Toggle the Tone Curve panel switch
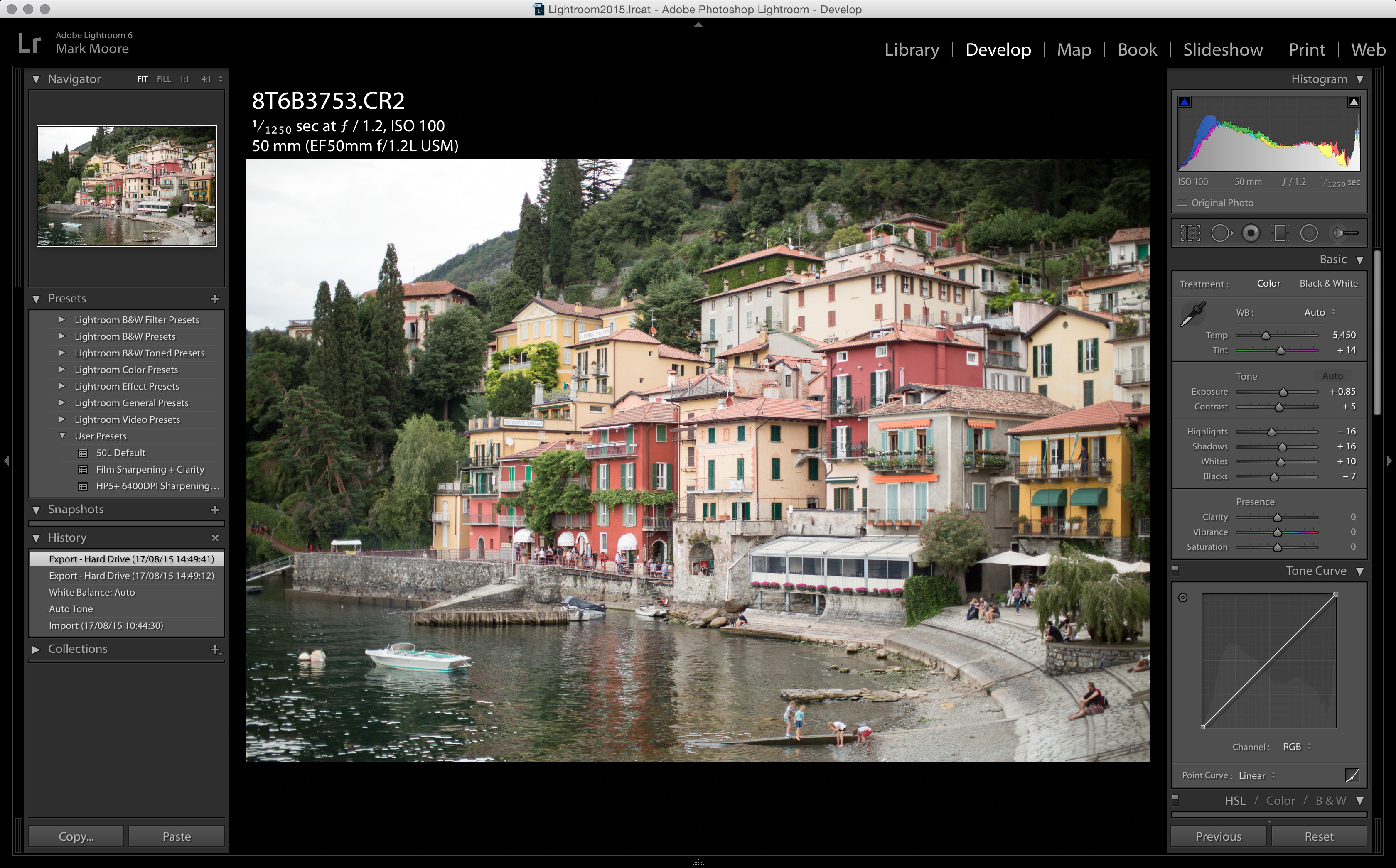This screenshot has height=868, width=1396. [x=1175, y=571]
